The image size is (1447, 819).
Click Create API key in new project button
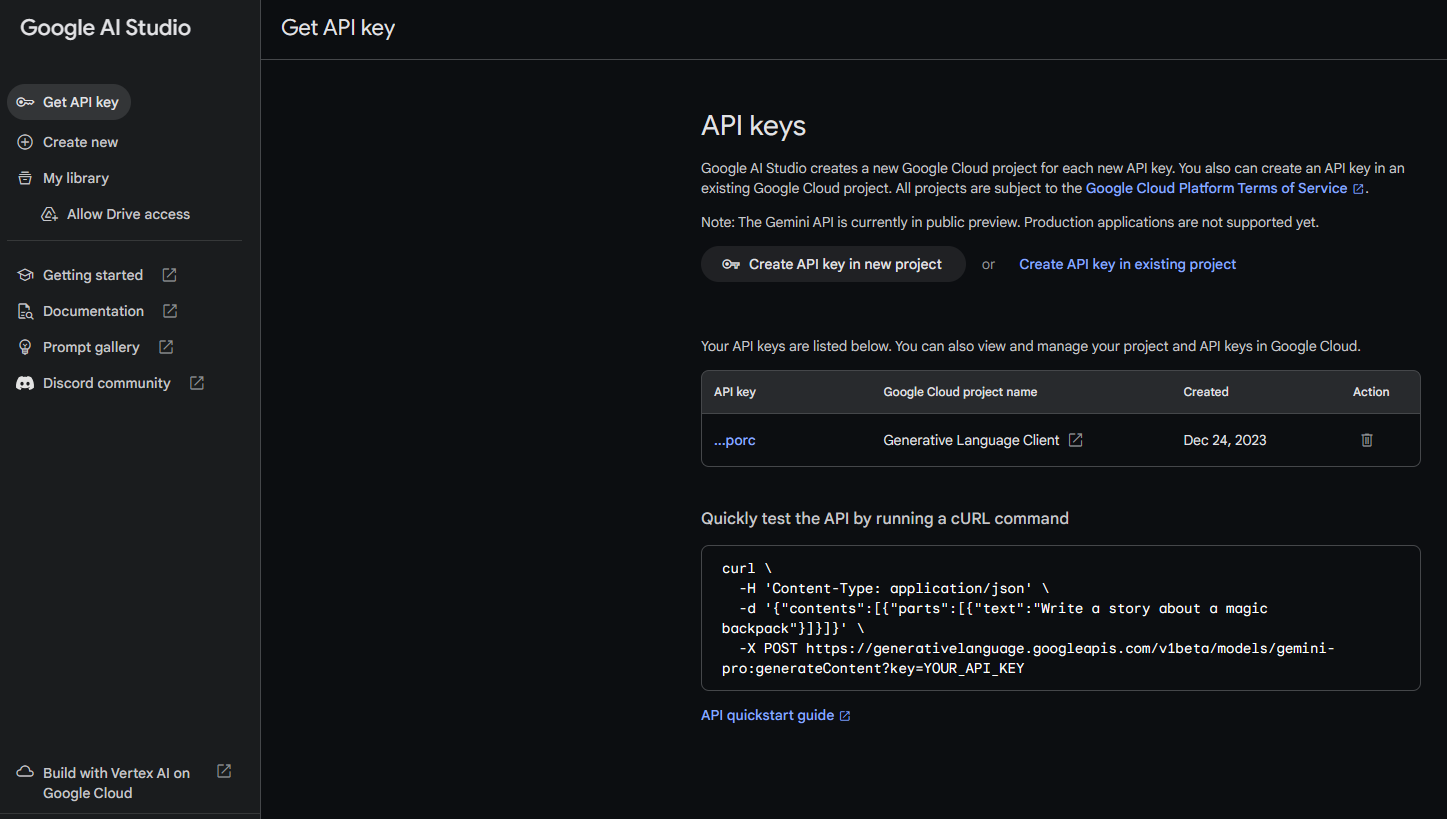tap(833, 264)
